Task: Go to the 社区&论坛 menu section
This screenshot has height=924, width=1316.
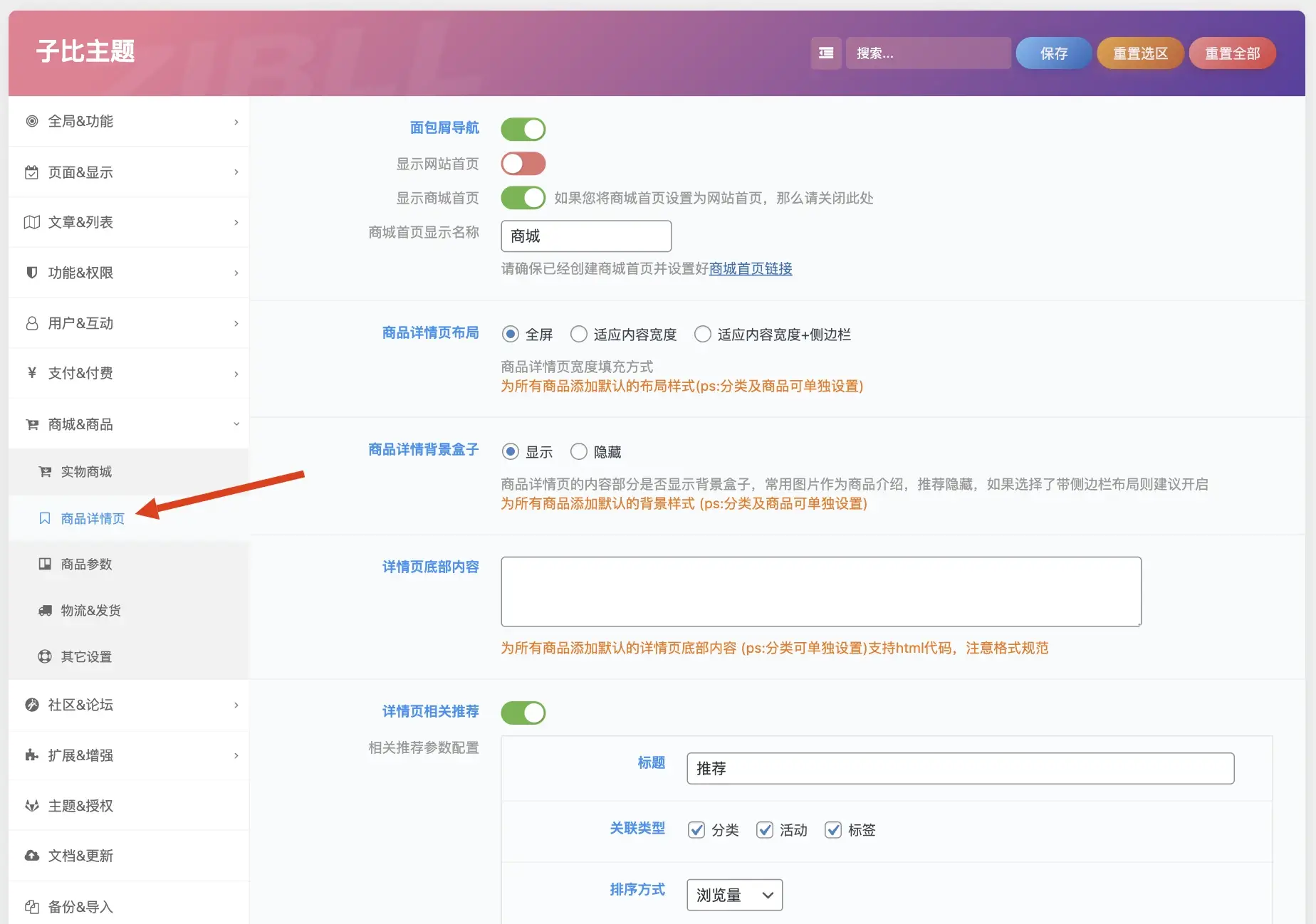Action: (80, 705)
